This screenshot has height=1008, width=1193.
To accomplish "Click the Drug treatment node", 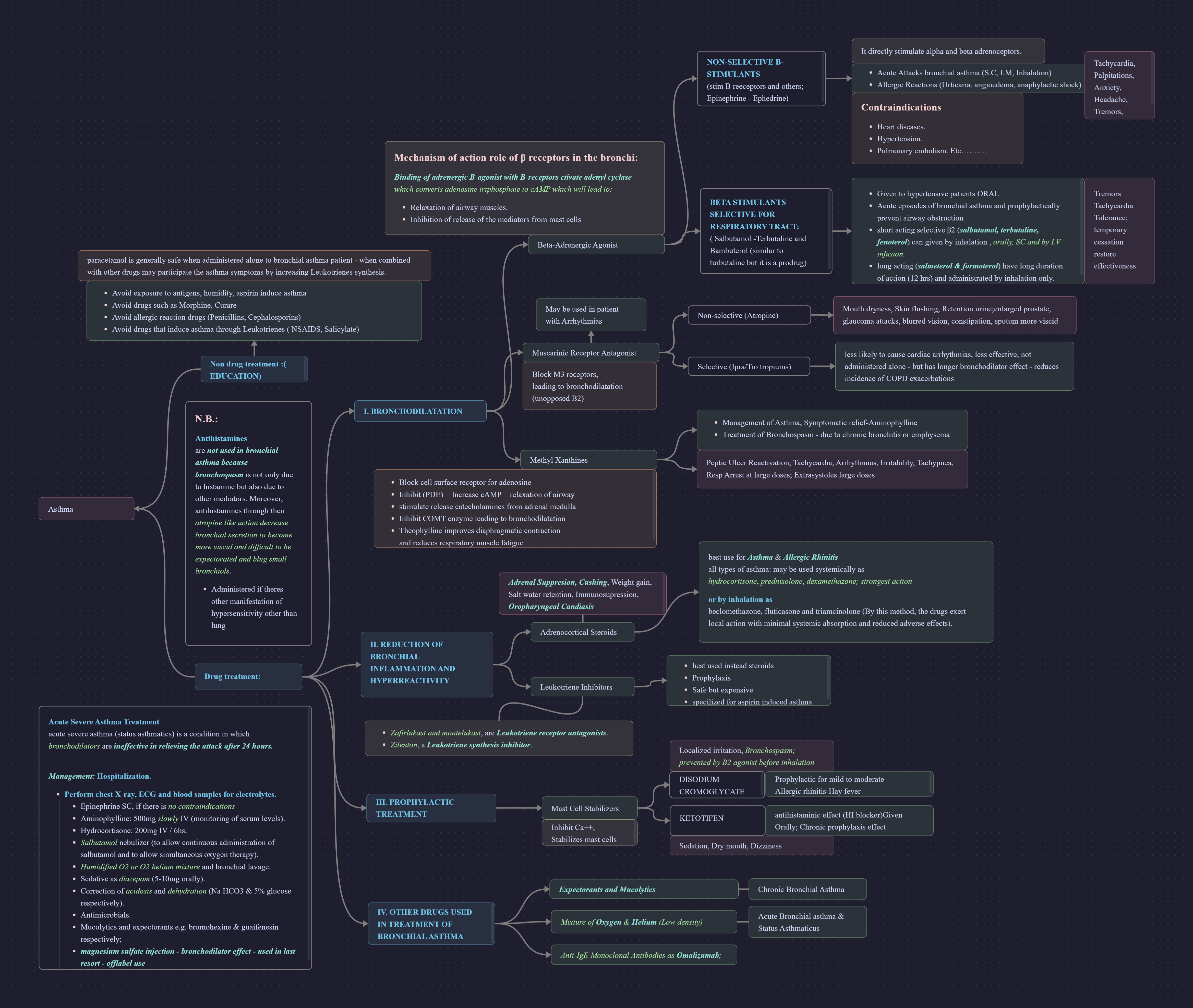I will tap(248, 677).
